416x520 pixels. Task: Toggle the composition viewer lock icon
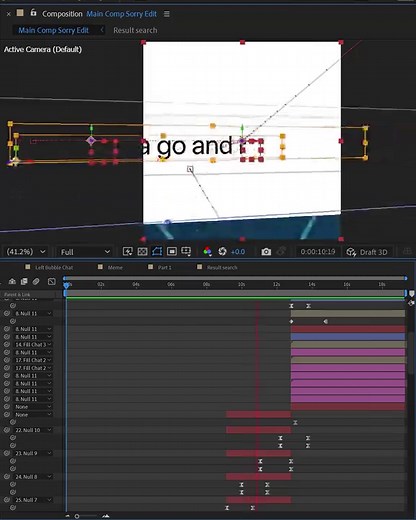pos(33,13)
